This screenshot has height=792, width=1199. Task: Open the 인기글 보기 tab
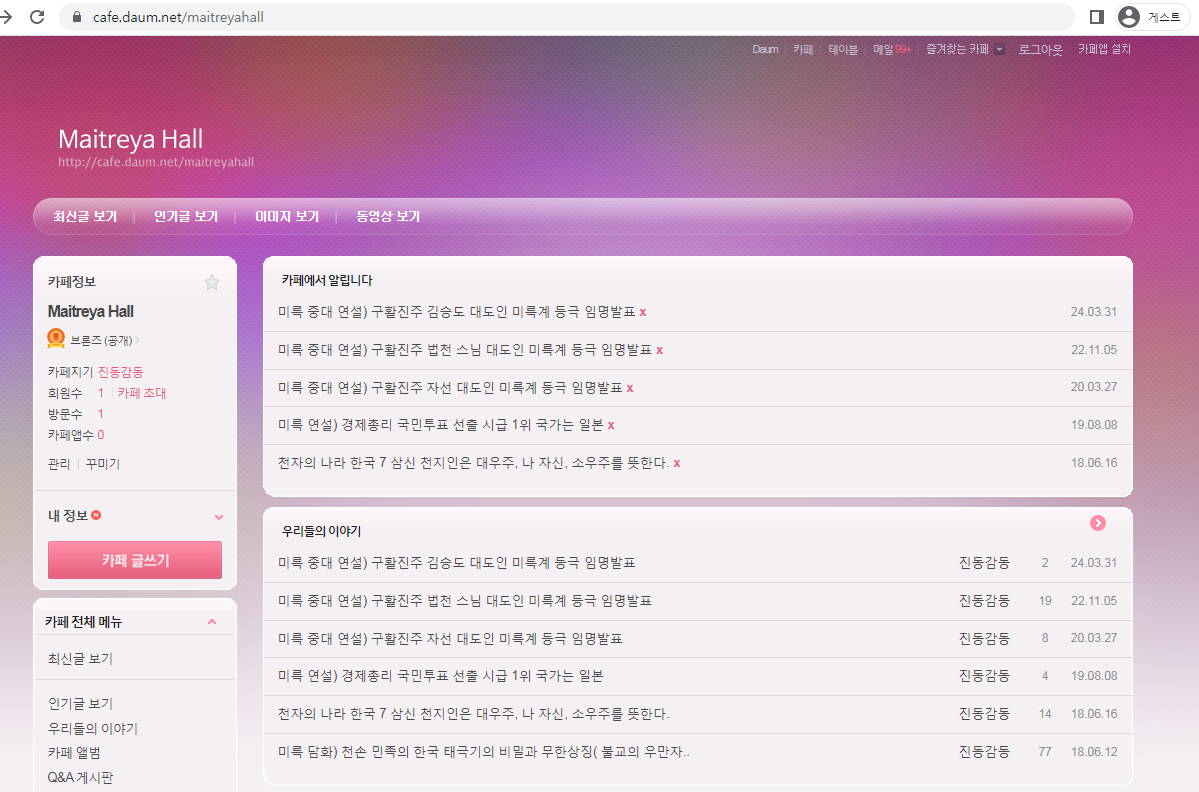pos(186,216)
